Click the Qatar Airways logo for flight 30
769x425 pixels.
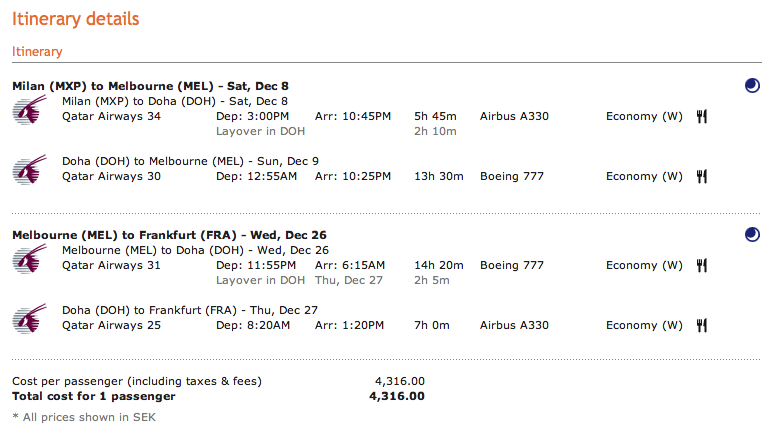[31, 170]
